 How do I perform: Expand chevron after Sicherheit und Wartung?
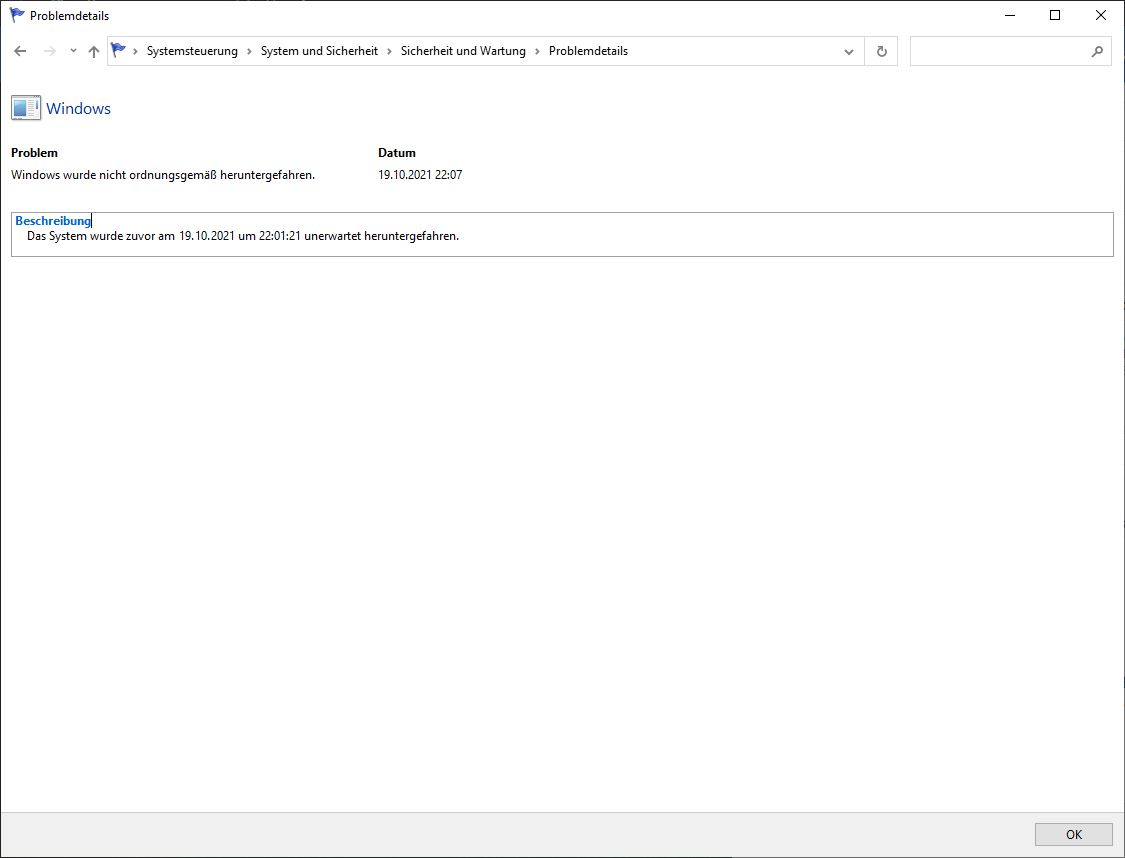point(537,51)
